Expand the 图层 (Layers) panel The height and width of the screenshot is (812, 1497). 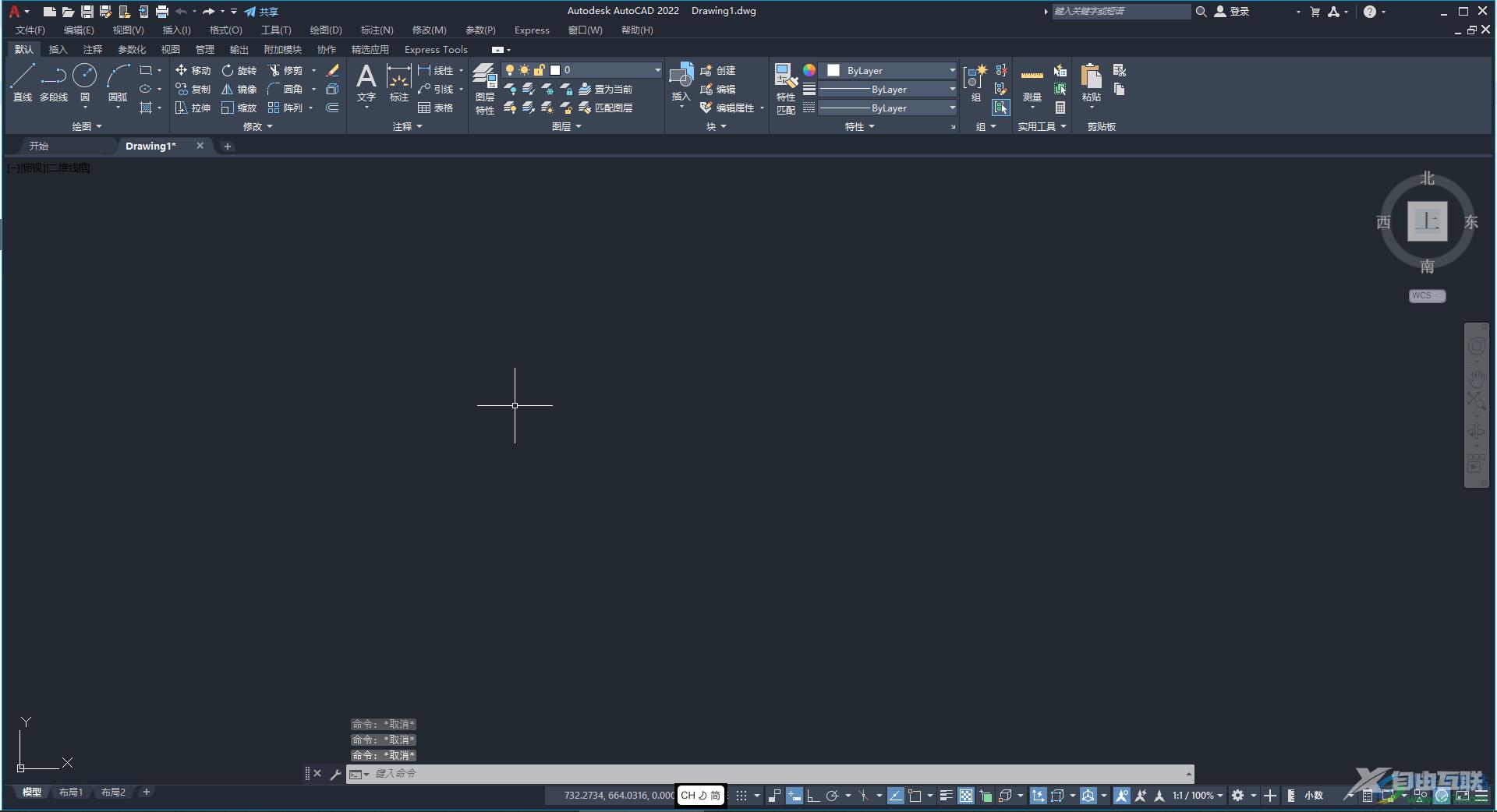(567, 126)
